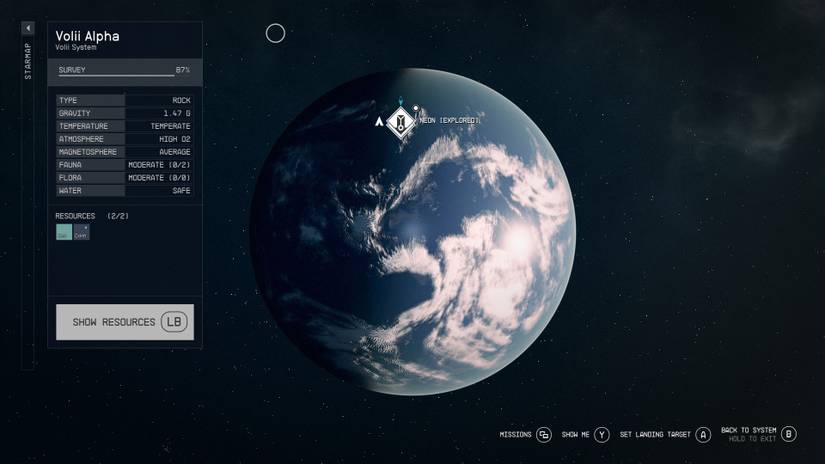The width and height of the screenshot is (825, 464).
Task: Collapse the panel with the left arrow
Action: (x=27, y=29)
